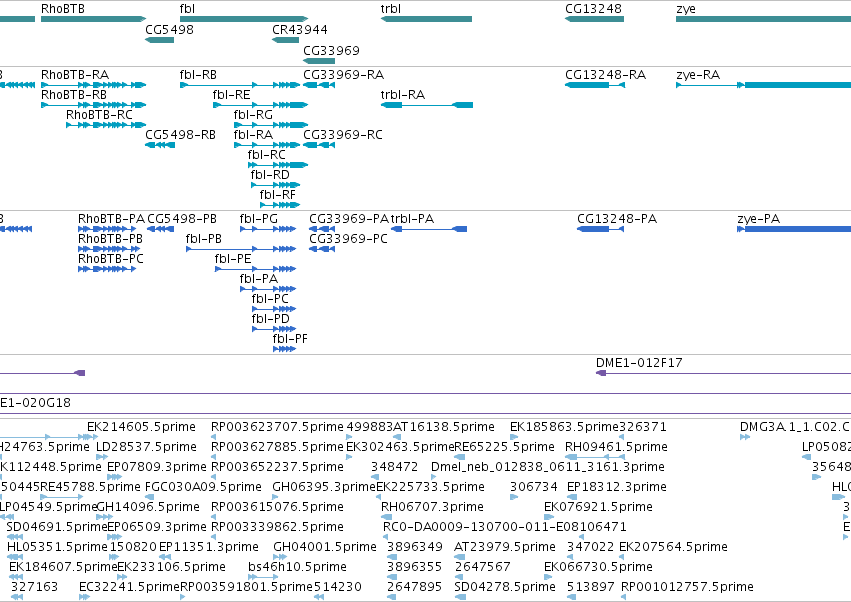Select the CG33969 gene bar

point(319,61)
